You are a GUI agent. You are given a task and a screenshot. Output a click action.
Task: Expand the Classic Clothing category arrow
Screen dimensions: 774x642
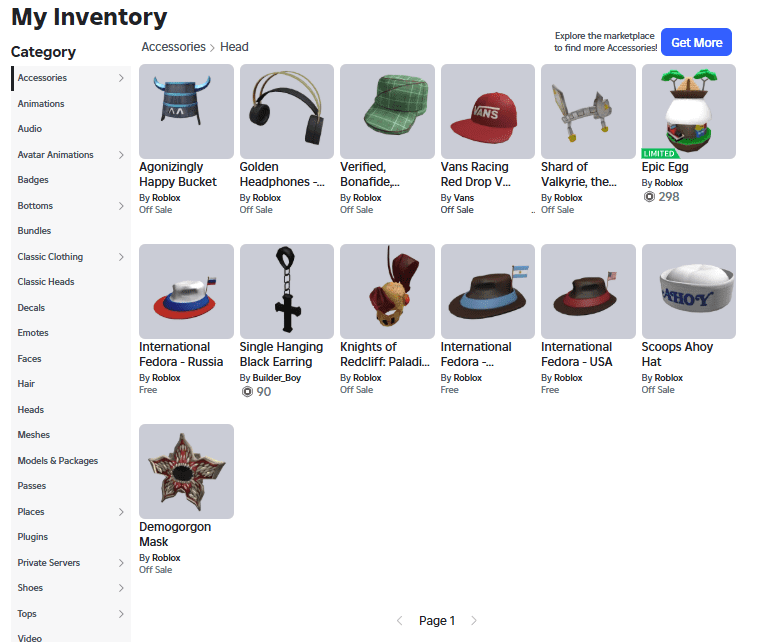click(121, 257)
